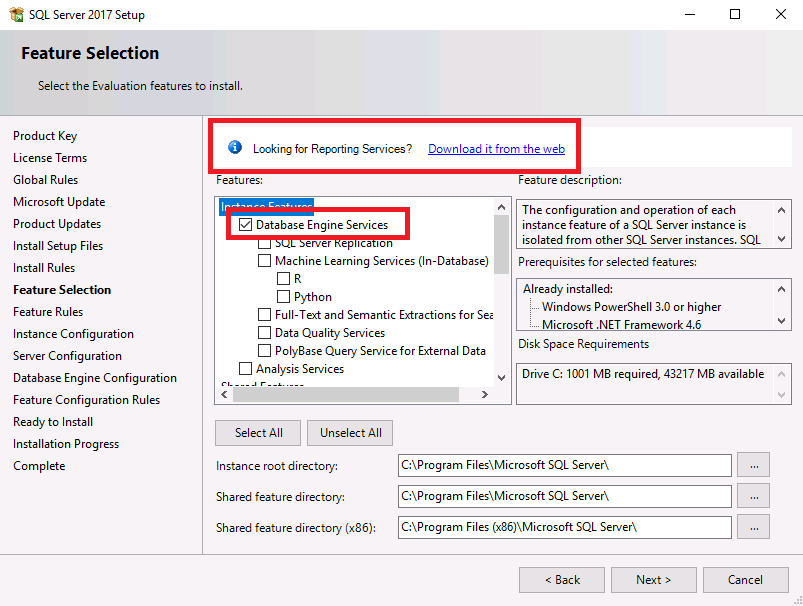This screenshot has height=606, width=803.
Task: Click Windows PowerShell 3.0 or higher entry
Action: click(x=631, y=307)
